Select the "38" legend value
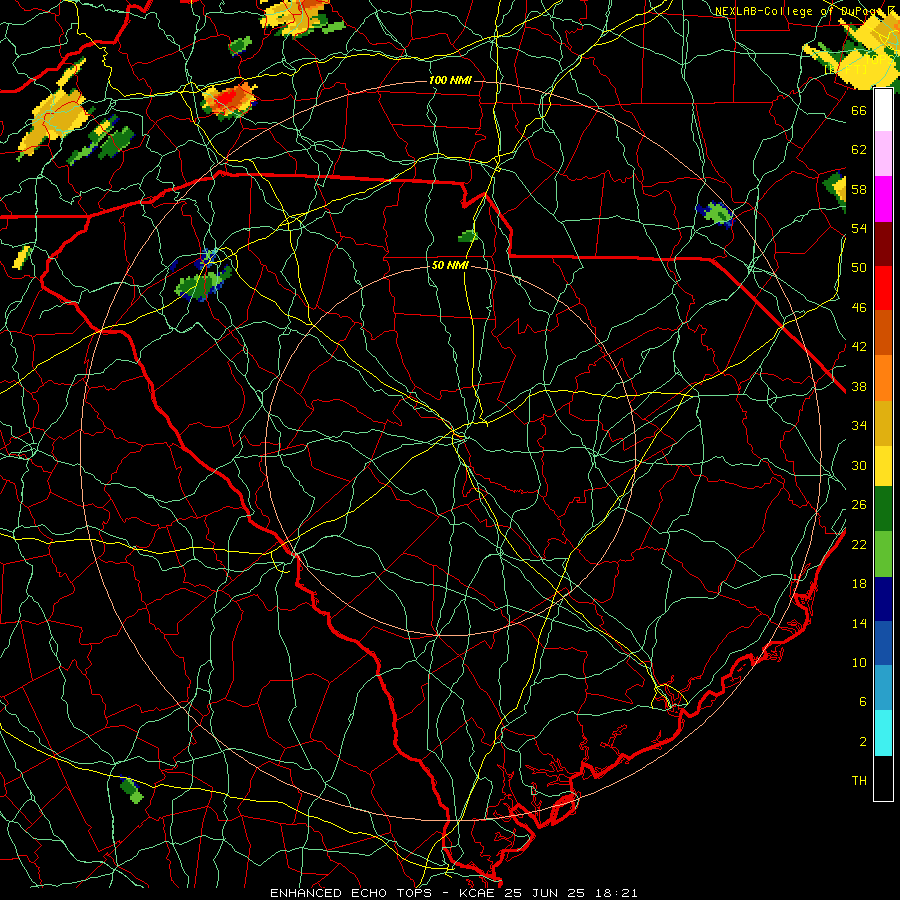 [x=859, y=386]
